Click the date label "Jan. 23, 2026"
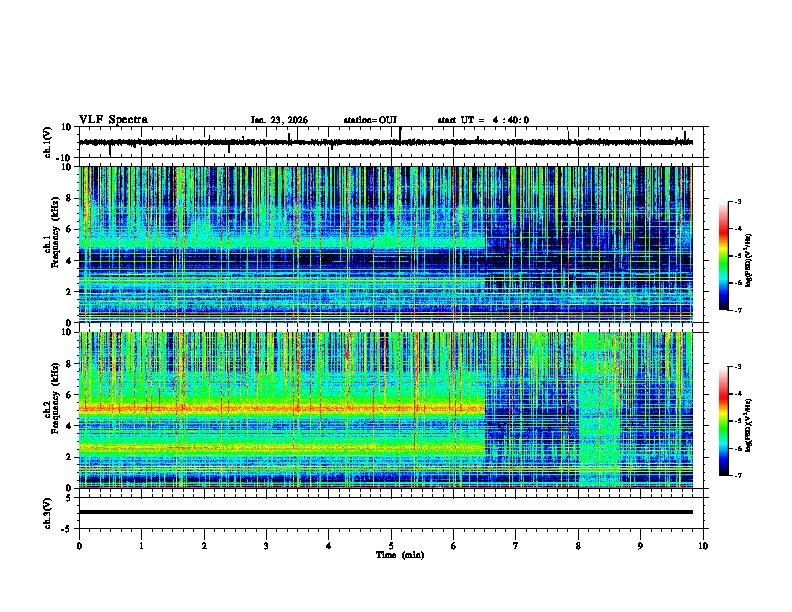Image resolution: width=792 pixels, height=612 pixels. 279,120
